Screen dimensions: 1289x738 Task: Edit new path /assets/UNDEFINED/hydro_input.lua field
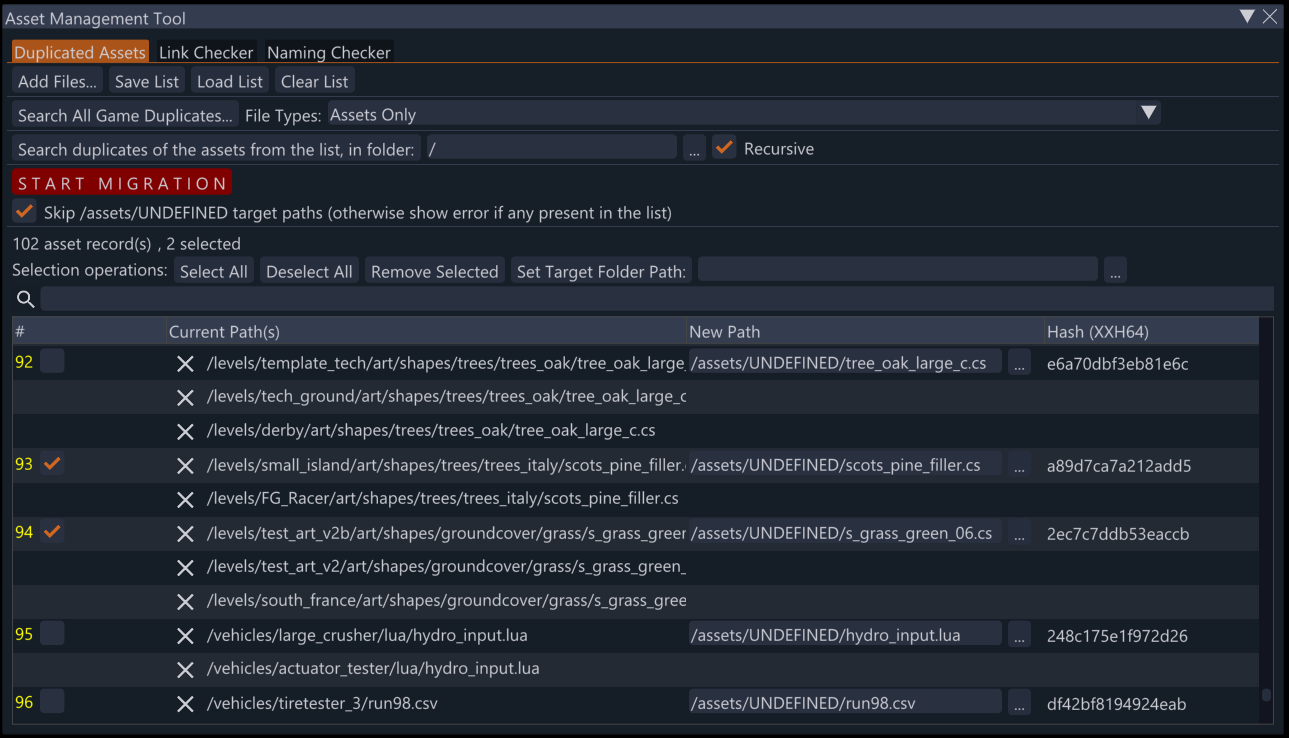(845, 635)
